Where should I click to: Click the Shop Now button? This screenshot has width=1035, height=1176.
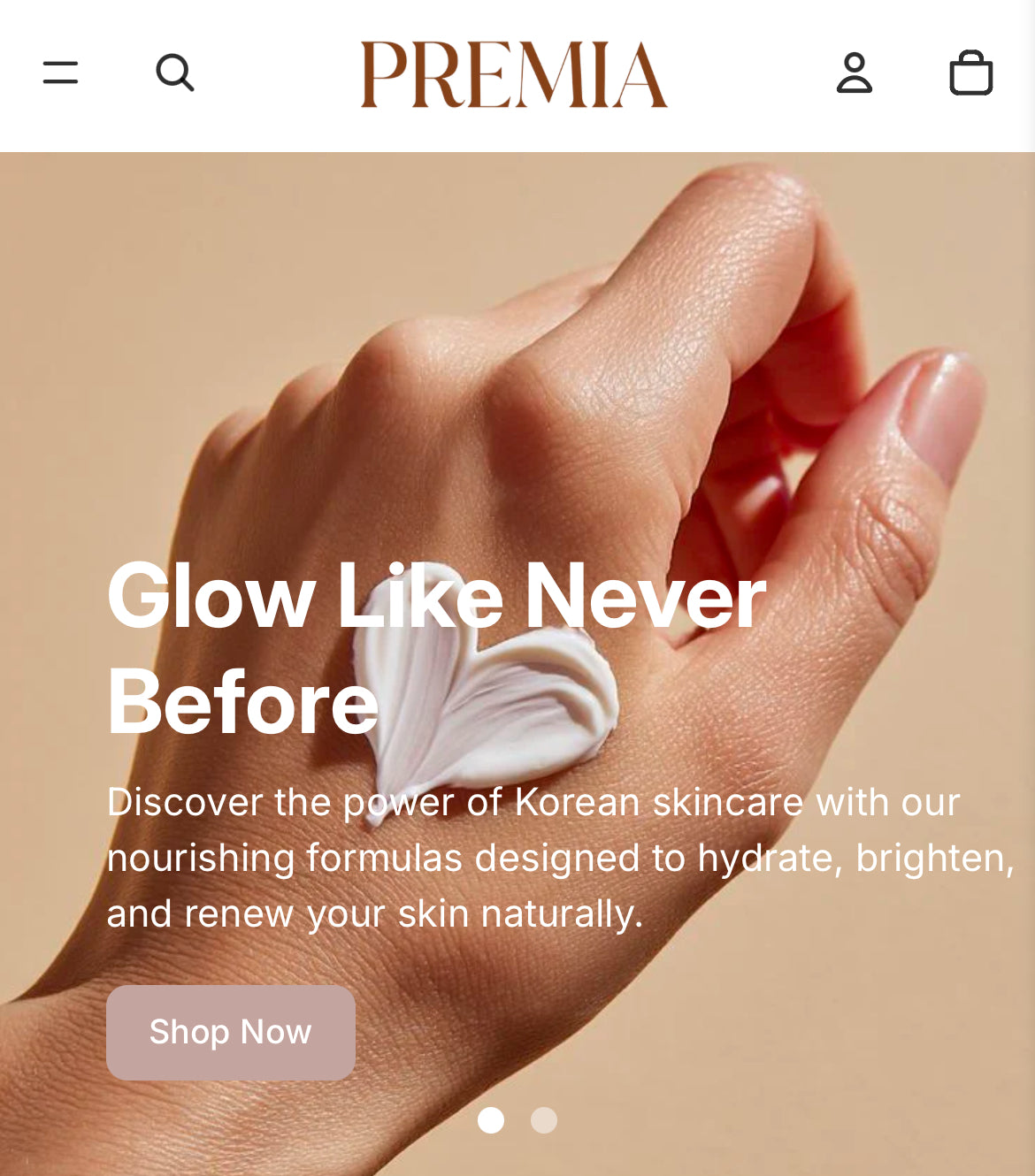click(x=231, y=1032)
